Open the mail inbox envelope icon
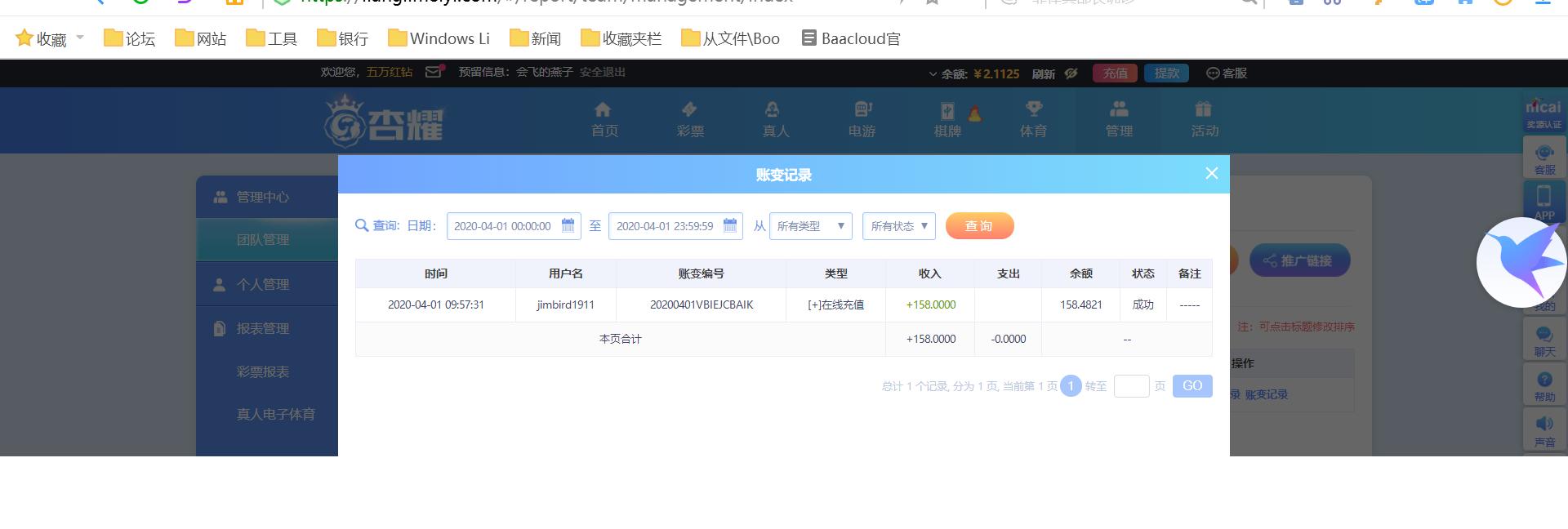The image size is (1568, 529). (x=434, y=72)
